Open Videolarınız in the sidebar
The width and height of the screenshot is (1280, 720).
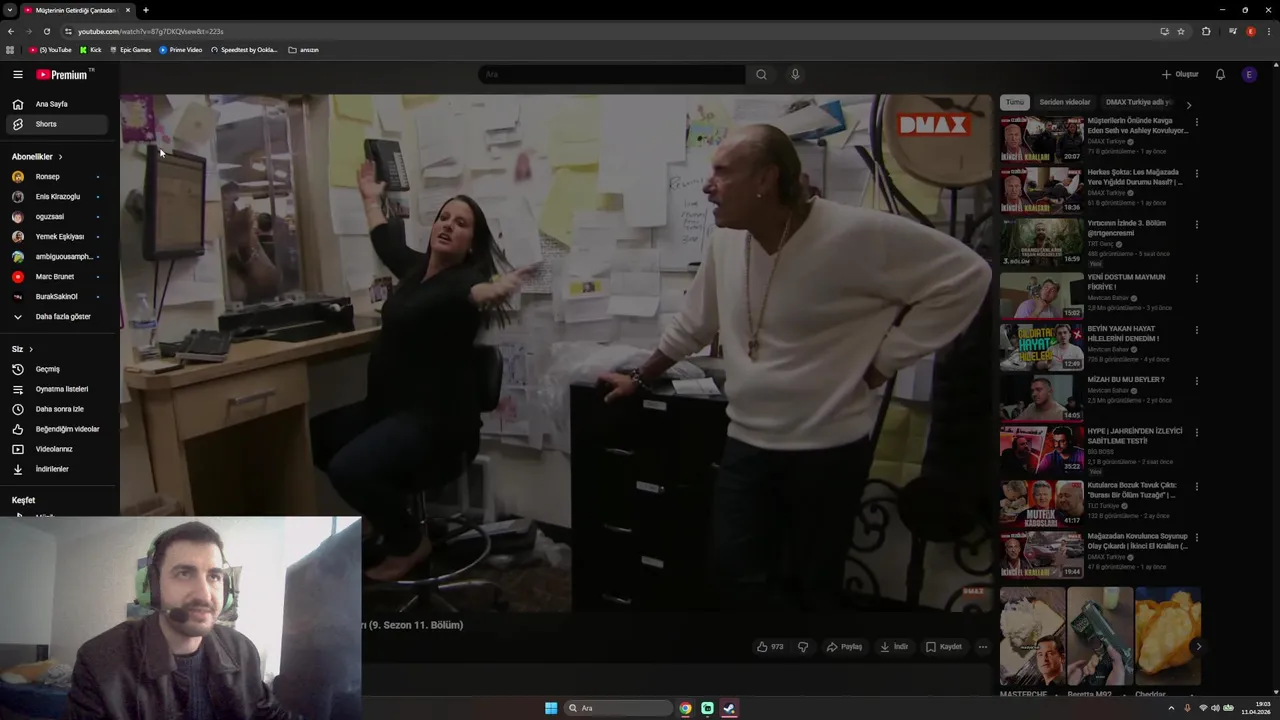(x=56, y=449)
